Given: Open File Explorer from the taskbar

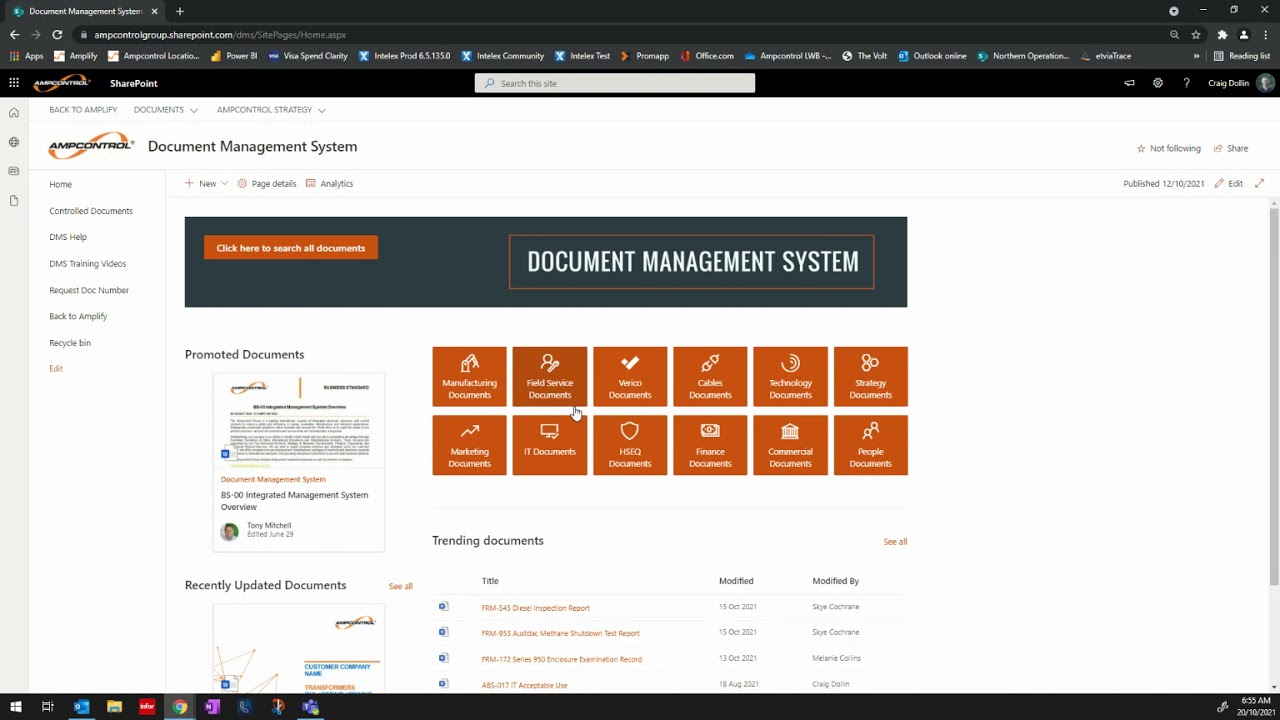Looking at the screenshot, I should click(114, 707).
